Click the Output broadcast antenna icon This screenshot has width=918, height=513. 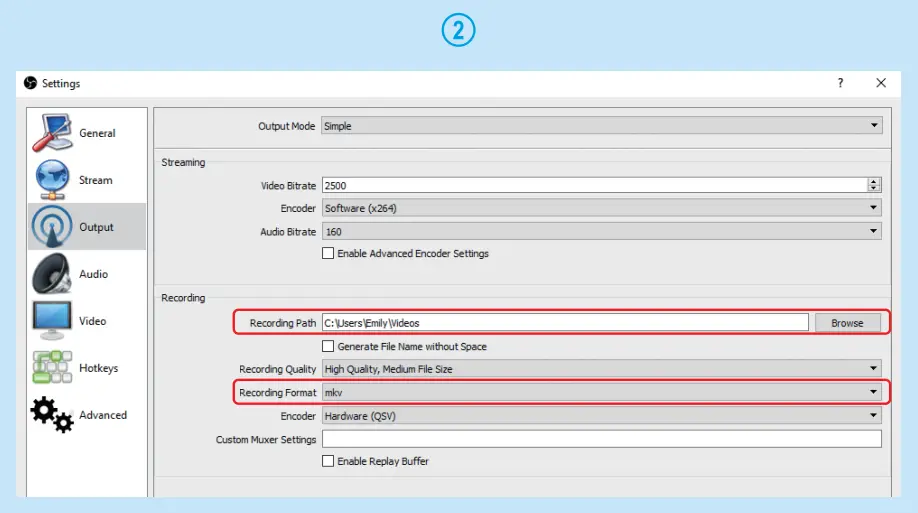52,227
